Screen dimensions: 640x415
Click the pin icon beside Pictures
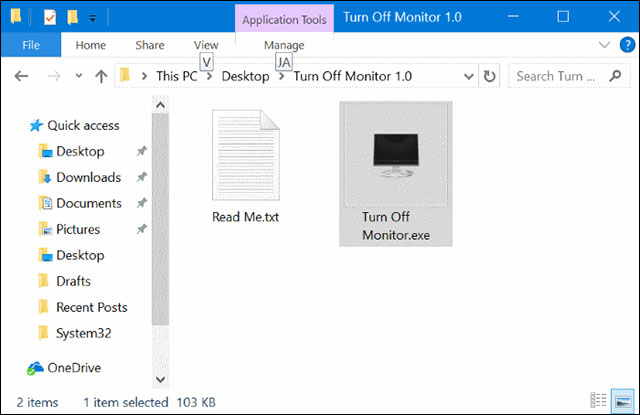141,229
